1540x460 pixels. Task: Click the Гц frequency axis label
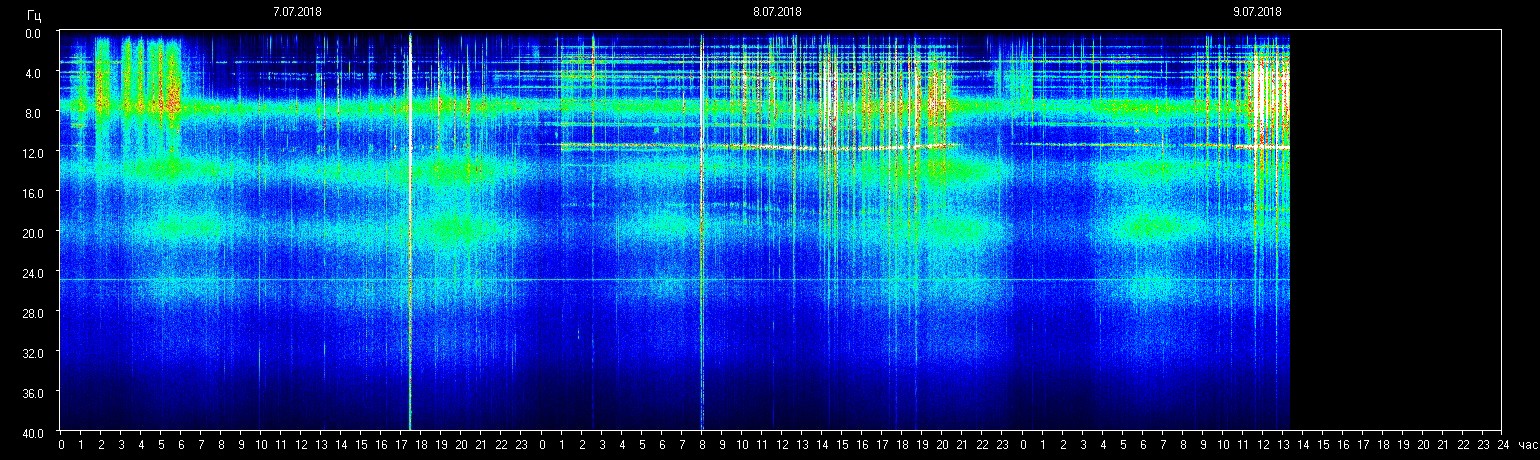[x=35, y=14]
